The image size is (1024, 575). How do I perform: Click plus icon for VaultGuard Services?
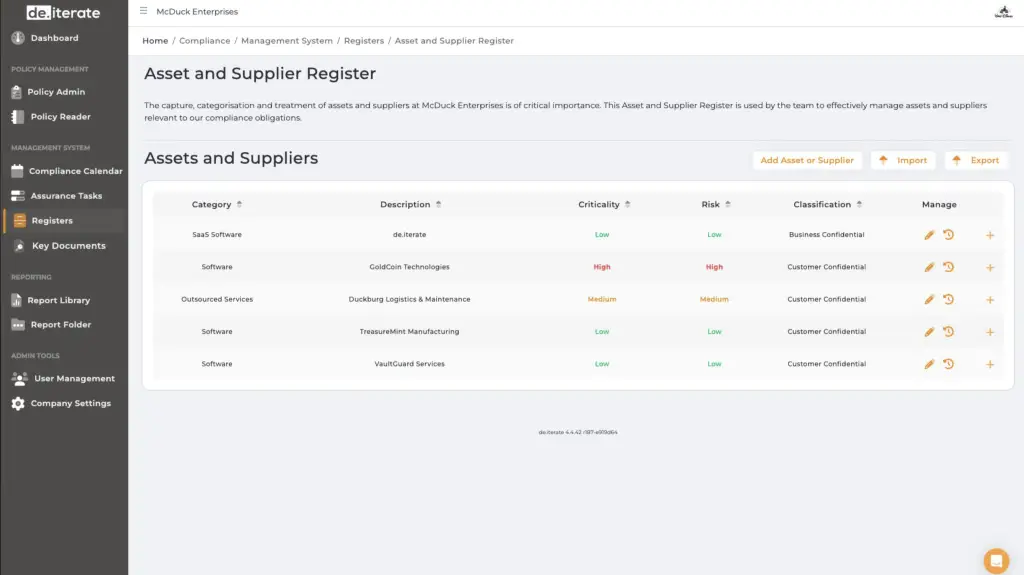click(x=990, y=365)
